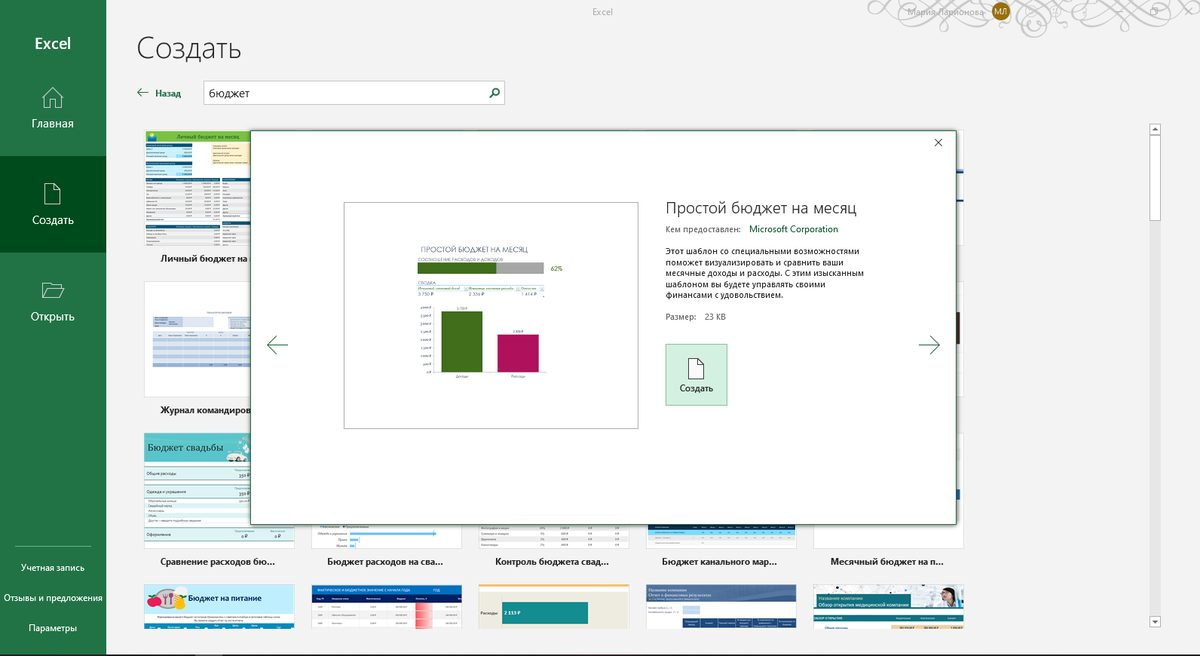Click the Сравнение расходов бю... caption
Image resolution: width=1200 pixels, height=656 pixels.
pyautogui.click(x=218, y=562)
